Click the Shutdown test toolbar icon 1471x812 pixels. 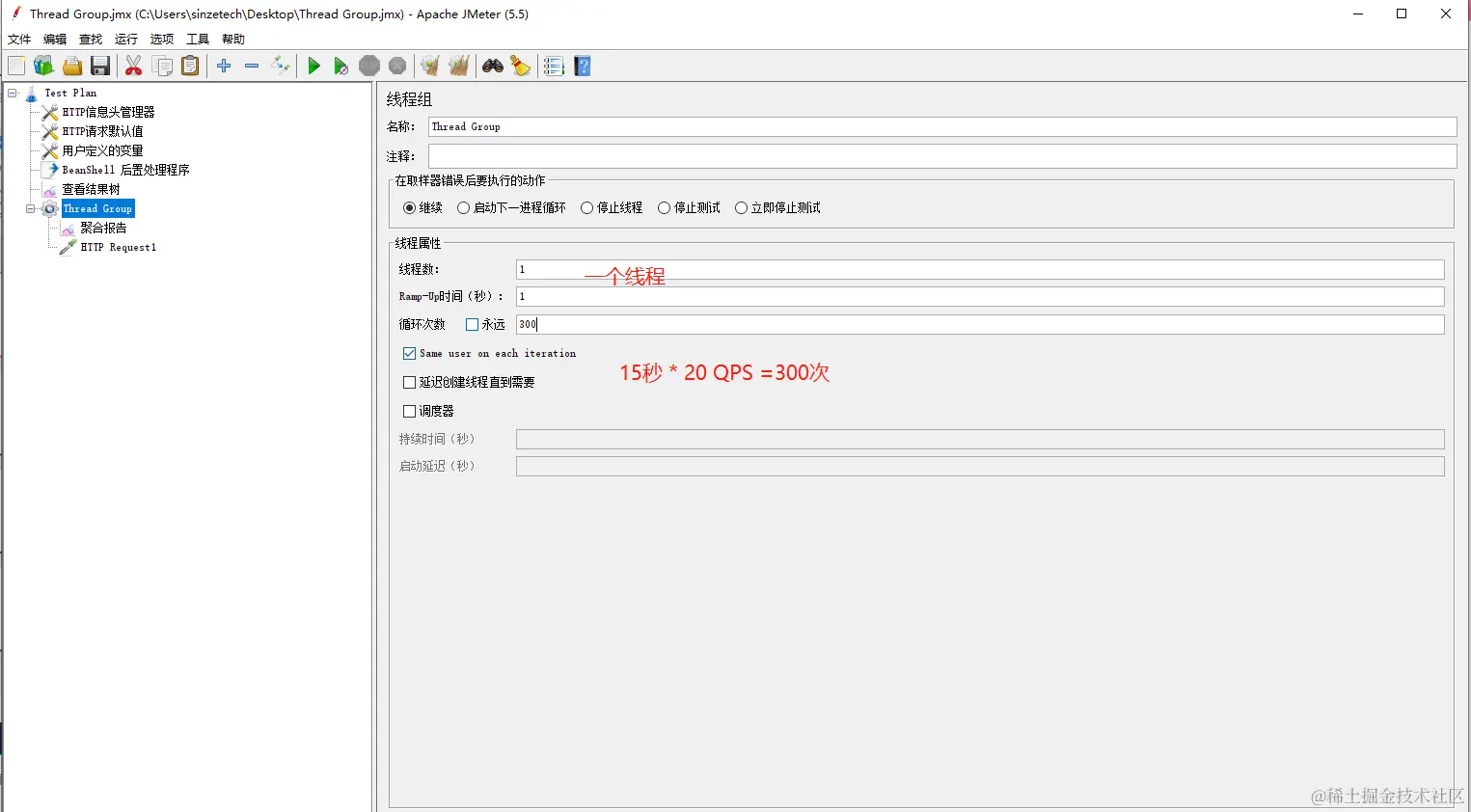pyautogui.click(x=397, y=66)
